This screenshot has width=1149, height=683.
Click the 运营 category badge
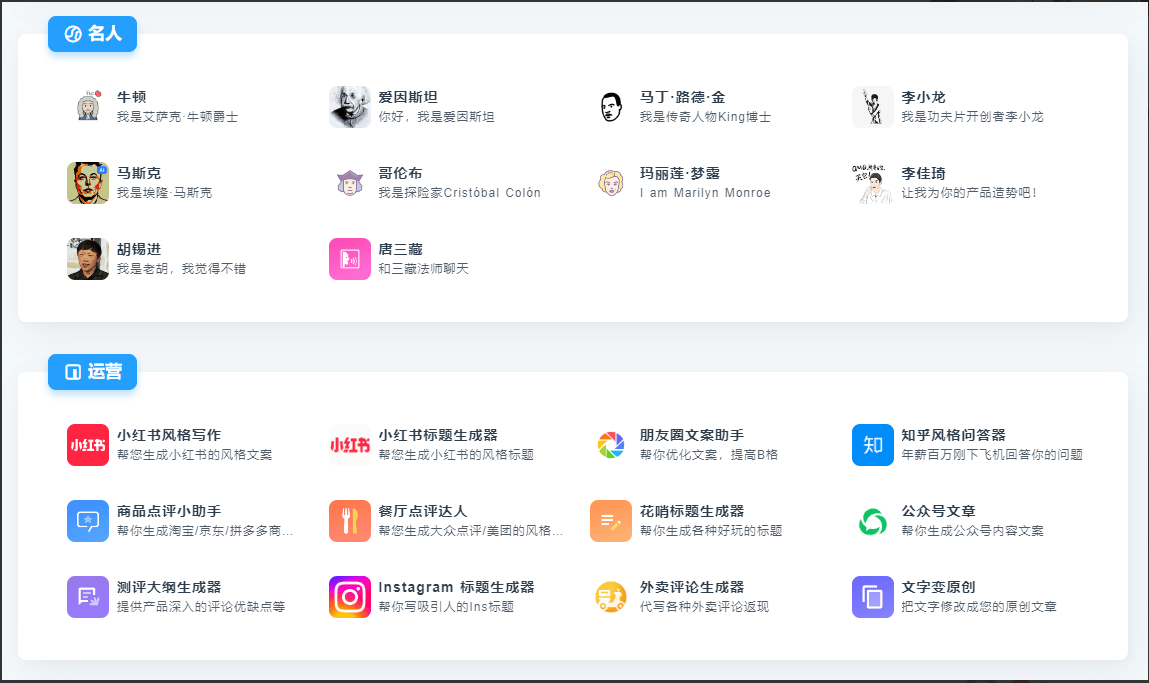[x=92, y=371]
